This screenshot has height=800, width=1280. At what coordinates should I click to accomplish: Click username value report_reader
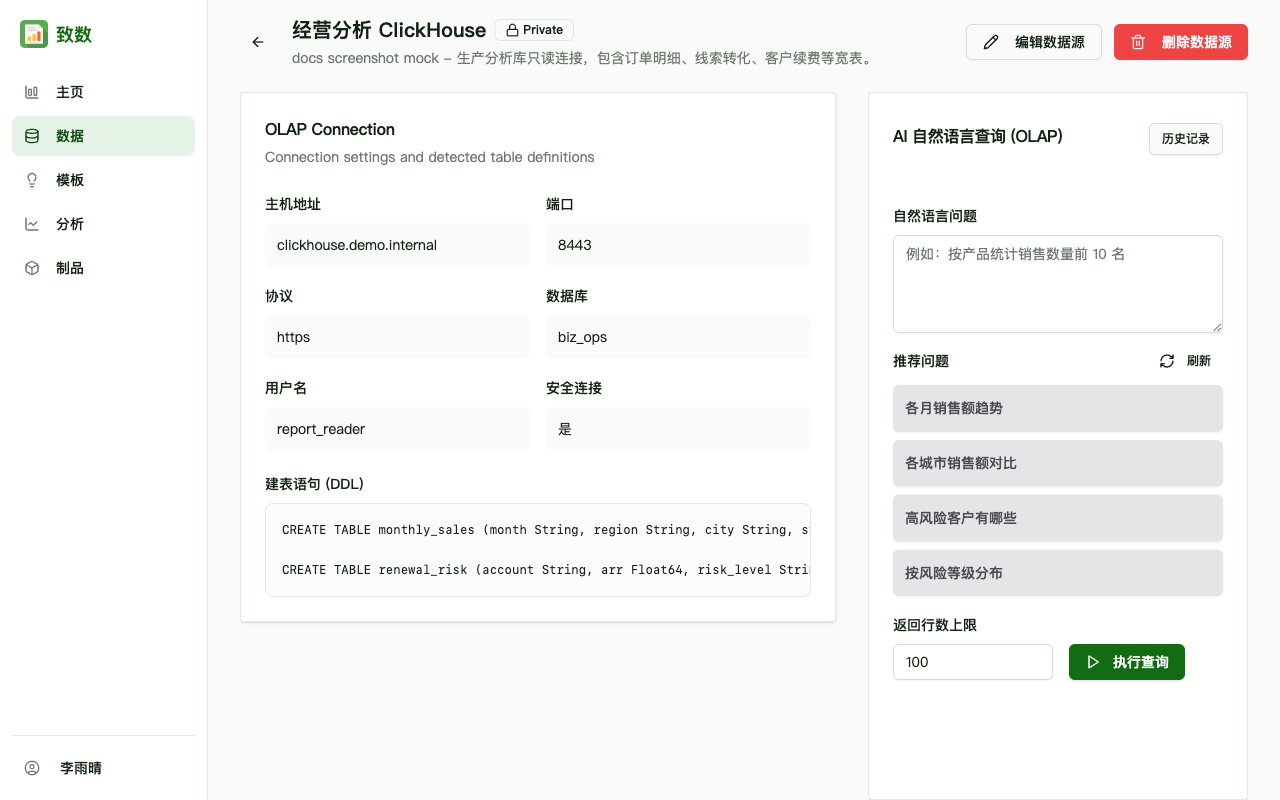tap(397, 429)
